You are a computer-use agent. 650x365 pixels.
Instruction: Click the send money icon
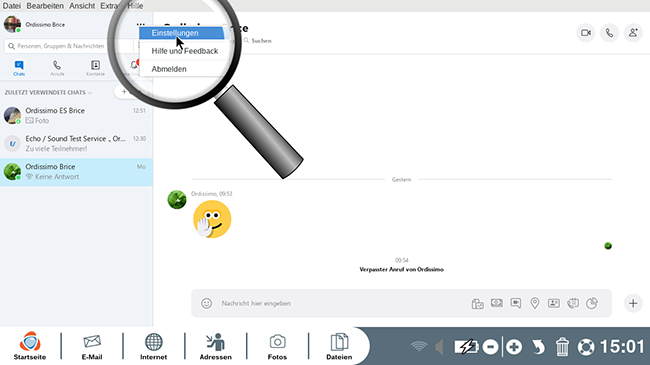coord(497,303)
